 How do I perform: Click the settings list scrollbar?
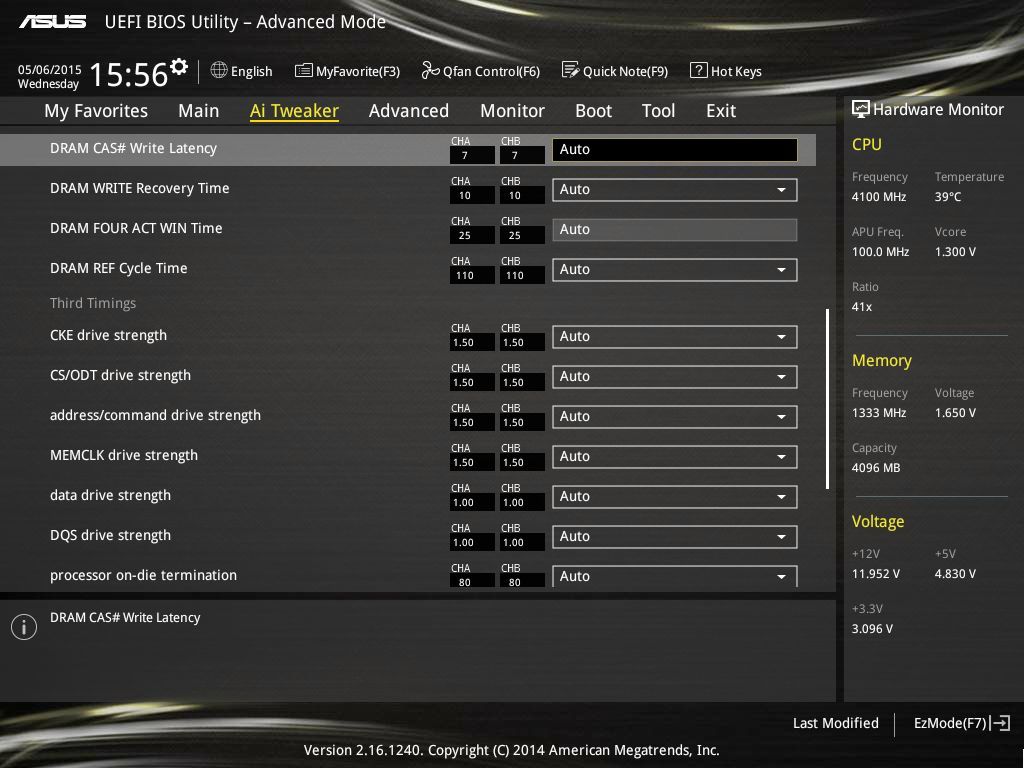[827, 399]
